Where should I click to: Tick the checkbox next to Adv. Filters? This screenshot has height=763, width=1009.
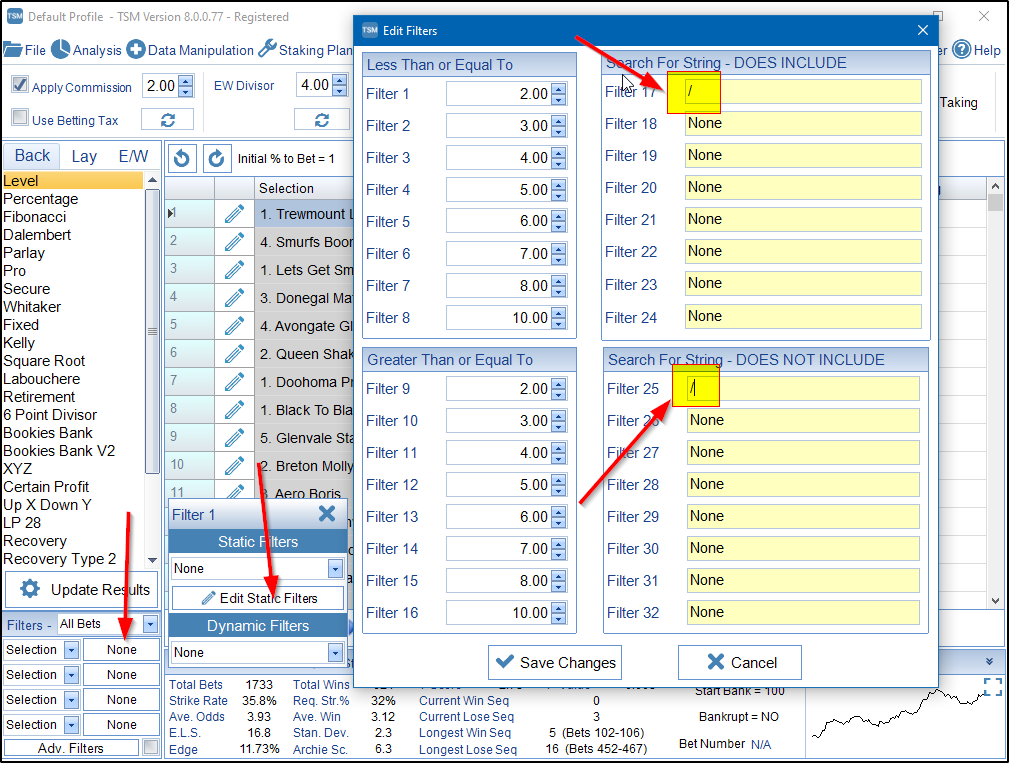pyautogui.click(x=150, y=747)
